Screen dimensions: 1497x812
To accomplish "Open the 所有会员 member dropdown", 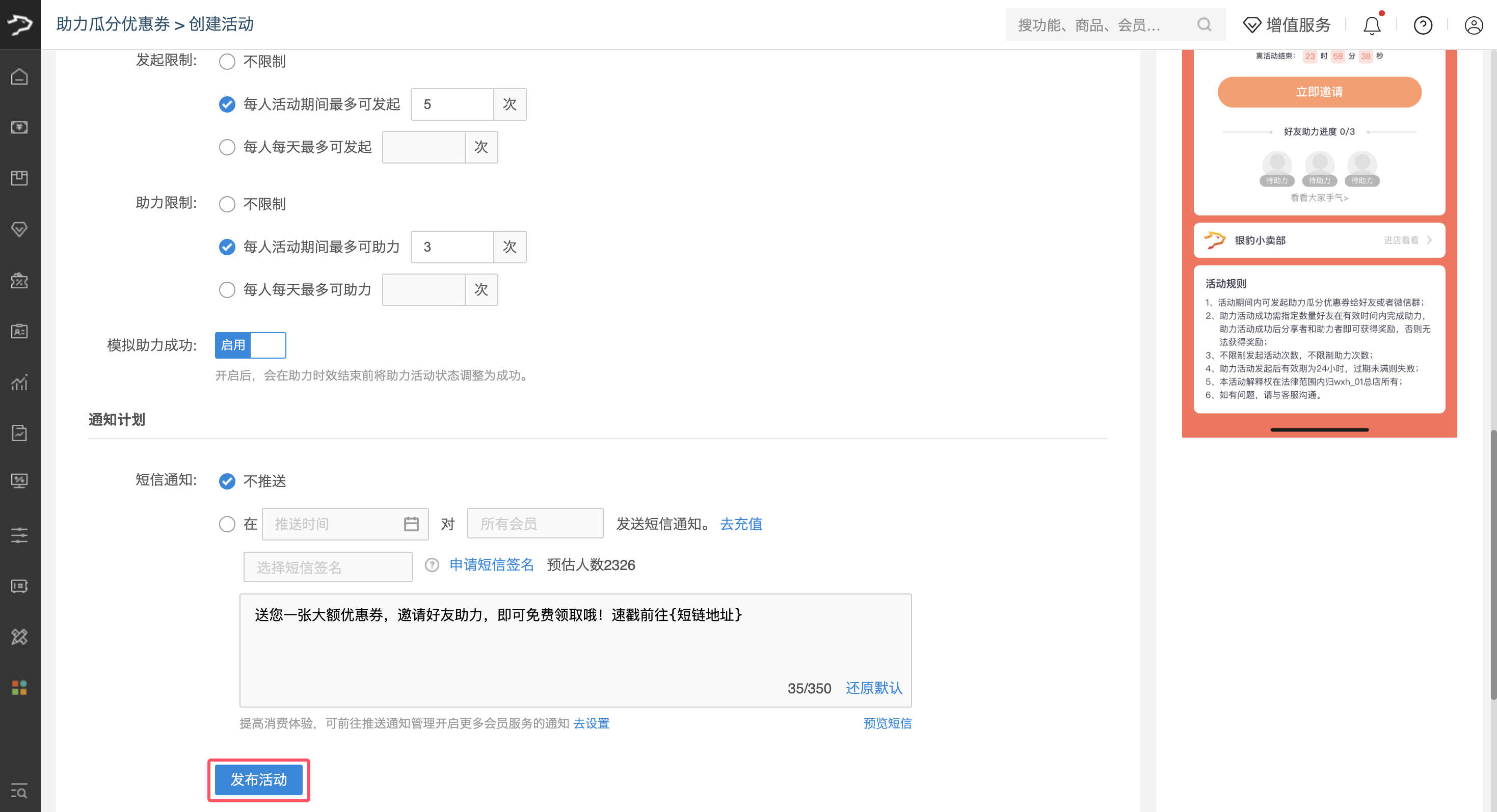I will [x=534, y=524].
